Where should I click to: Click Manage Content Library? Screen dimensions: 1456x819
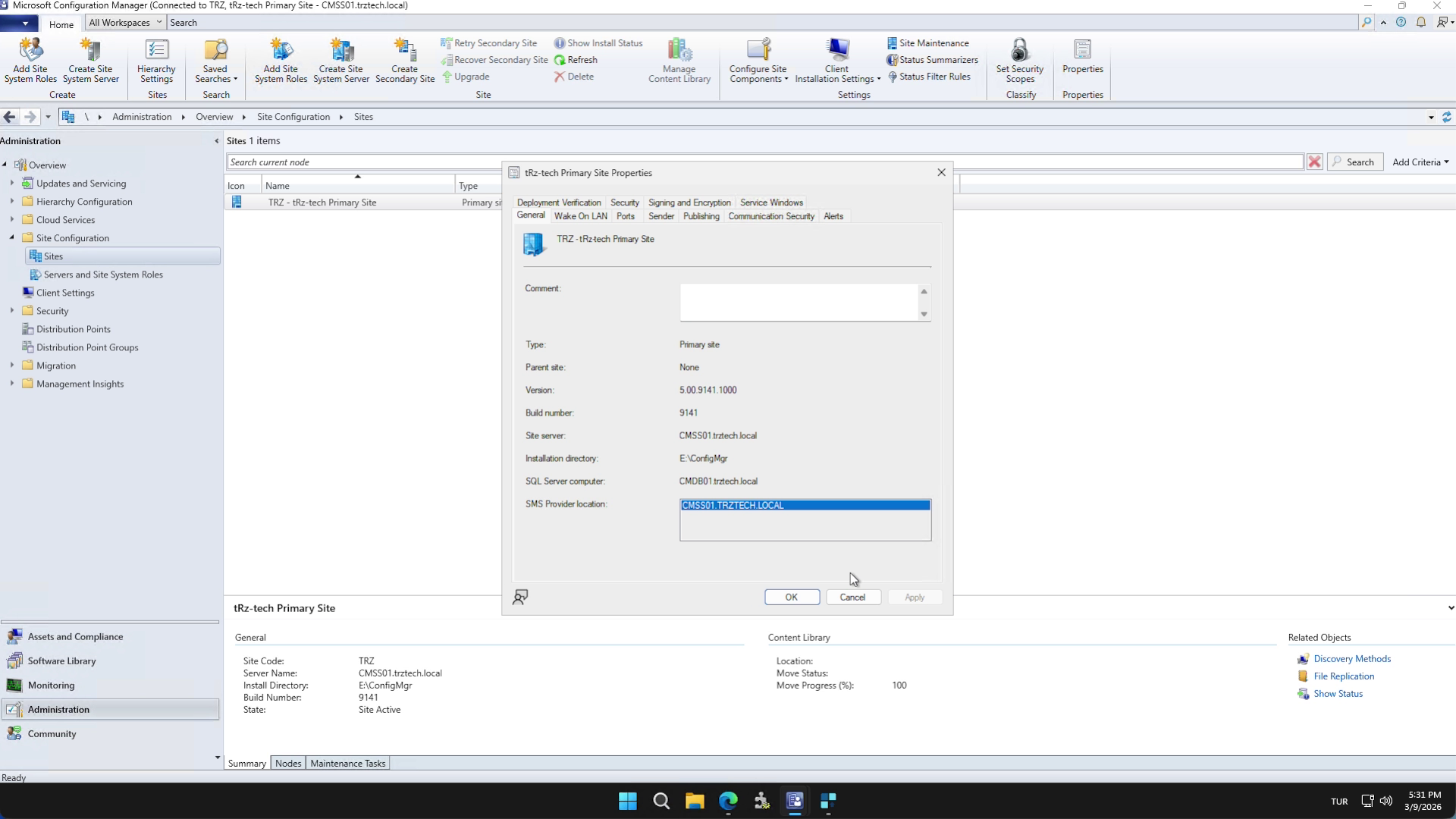tap(679, 60)
